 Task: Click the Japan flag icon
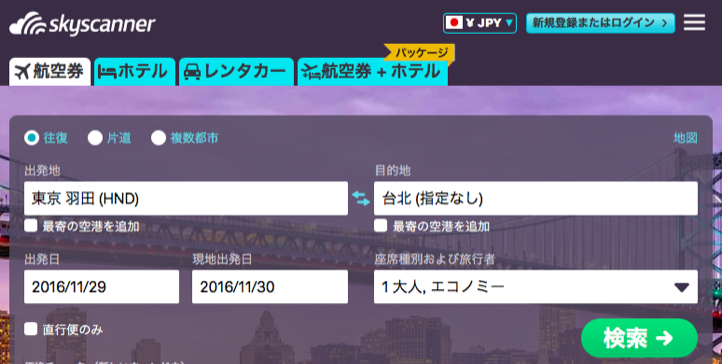(454, 23)
